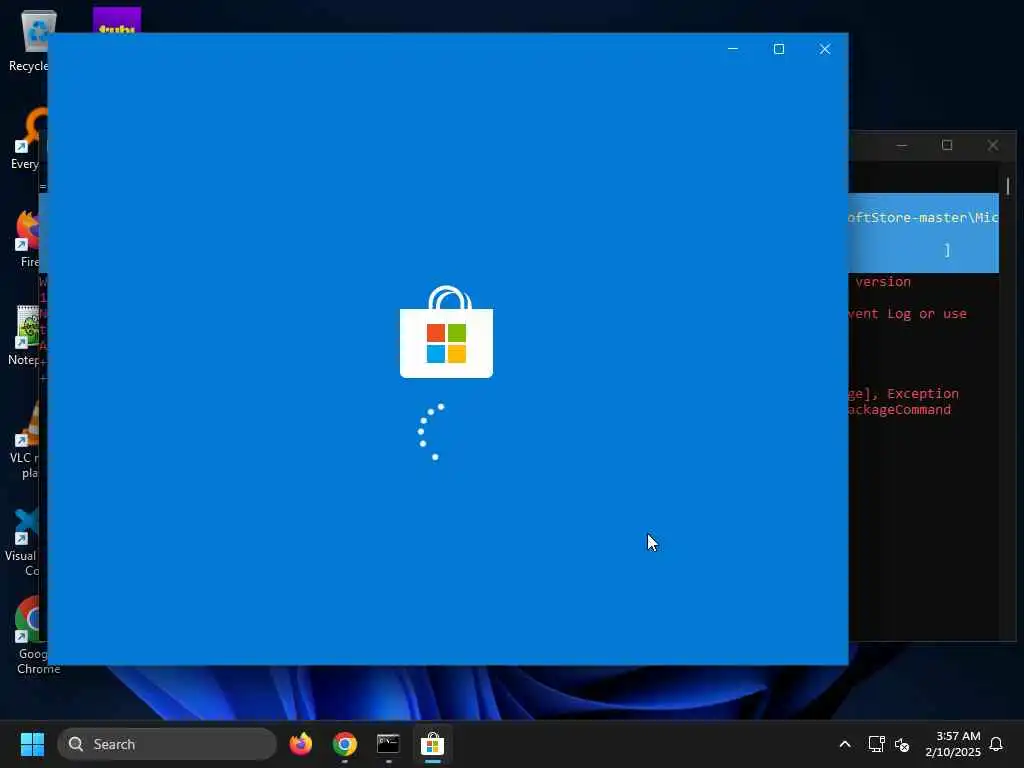Open the clock and date panel
Screen dimensions: 1024x768
953,744
